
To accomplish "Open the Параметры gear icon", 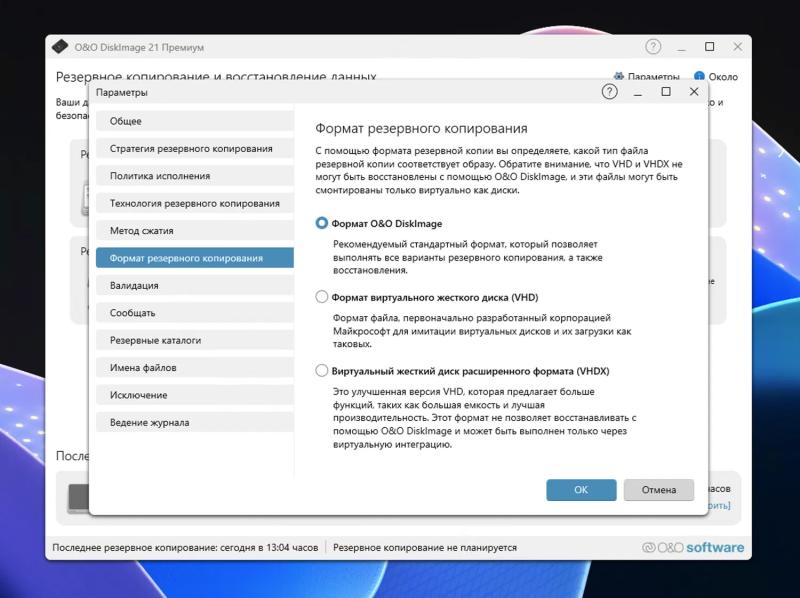I will (x=619, y=77).
